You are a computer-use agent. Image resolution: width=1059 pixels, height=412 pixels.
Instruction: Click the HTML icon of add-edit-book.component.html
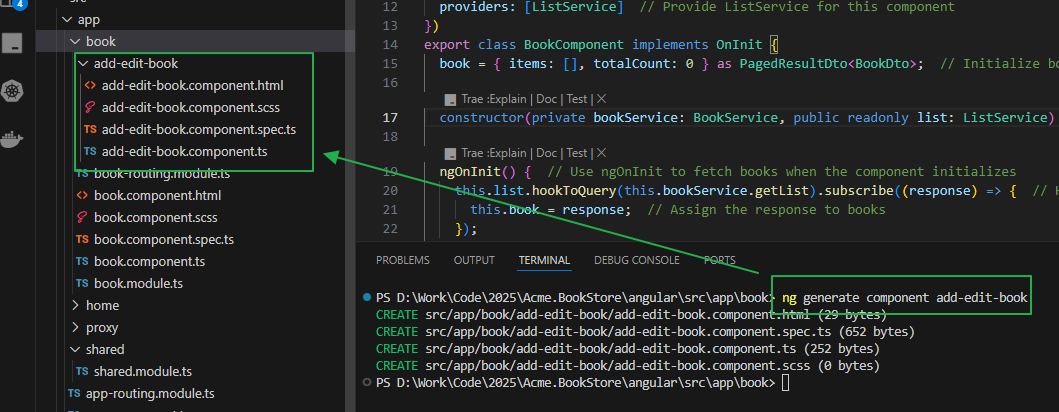[90, 86]
